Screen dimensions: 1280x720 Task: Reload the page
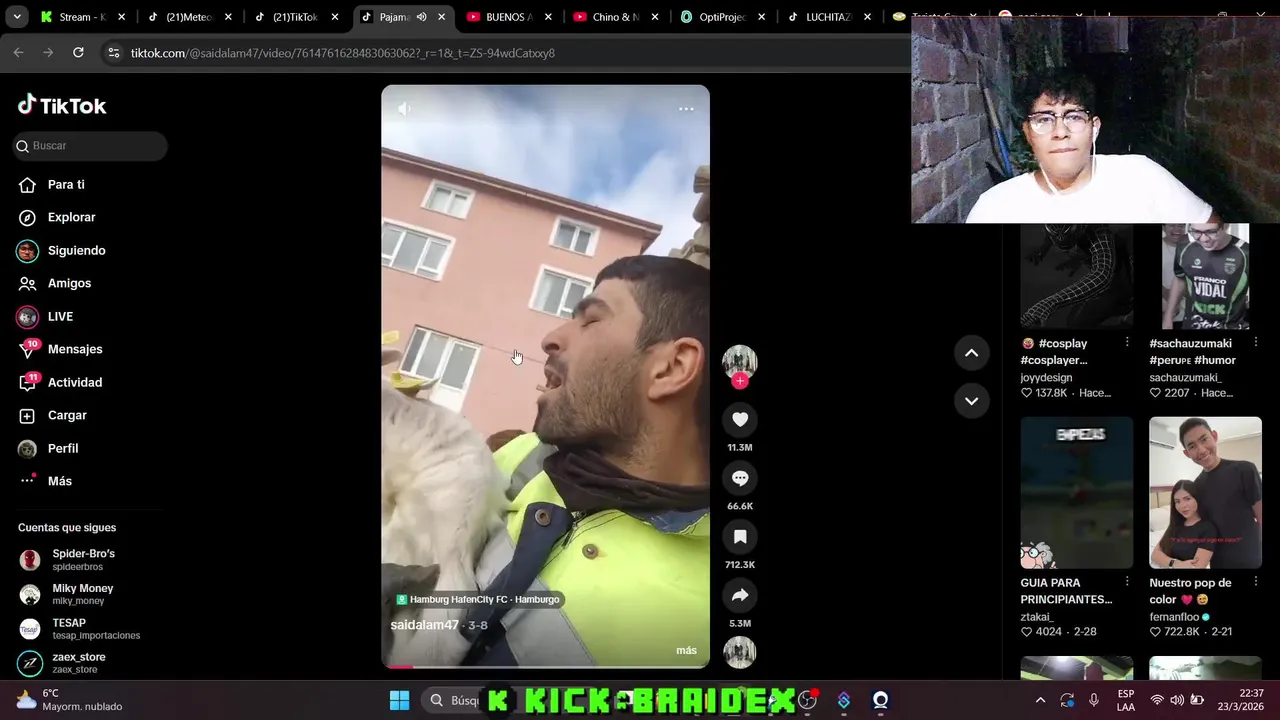click(78, 52)
